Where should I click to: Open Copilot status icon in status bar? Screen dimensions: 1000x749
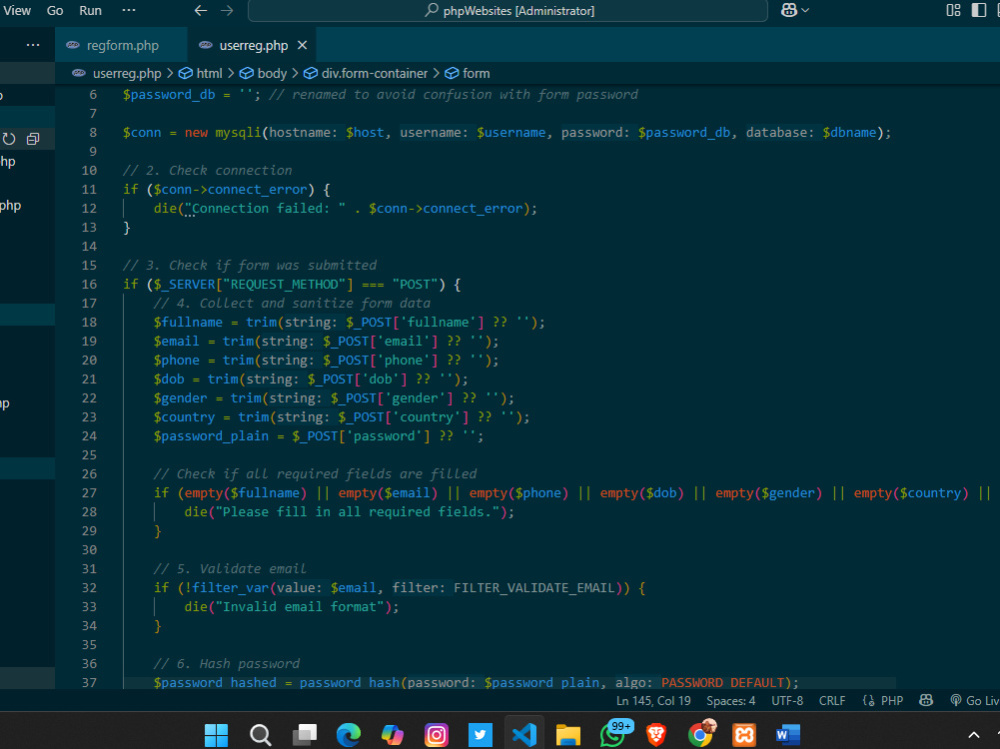click(x=926, y=701)
